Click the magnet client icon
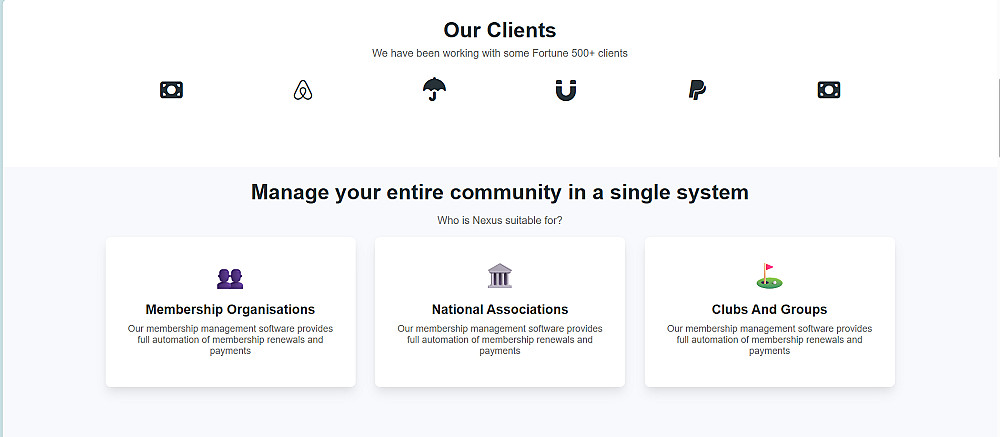The width and height of the screenshot is (1000, 437). 566,91
